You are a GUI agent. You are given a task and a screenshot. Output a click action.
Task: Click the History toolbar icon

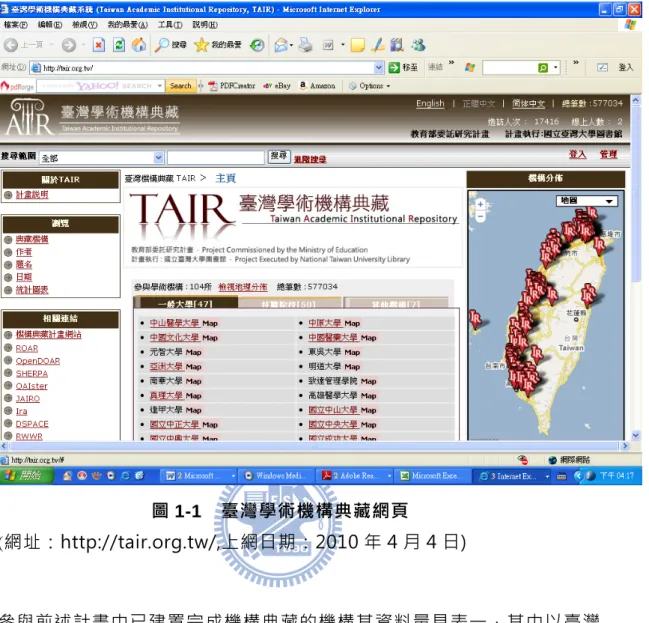point(257,45)
